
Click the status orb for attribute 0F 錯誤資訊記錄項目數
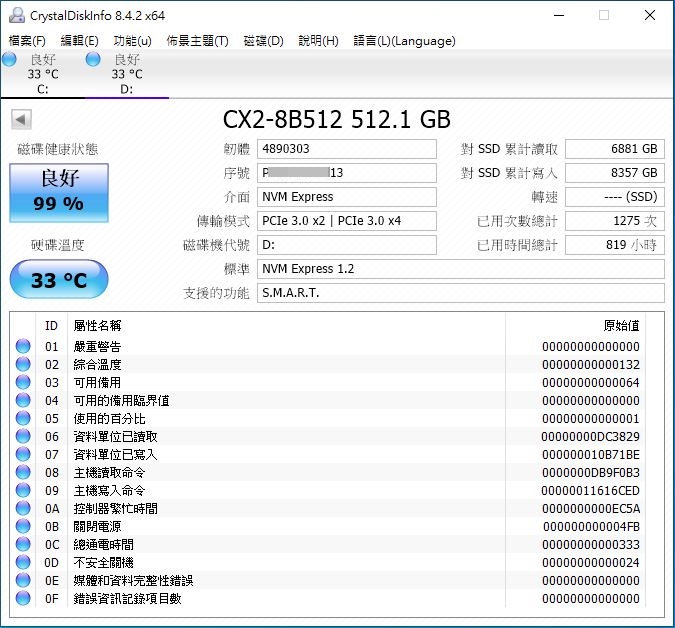pyautogui.click(x=23, y=599)
